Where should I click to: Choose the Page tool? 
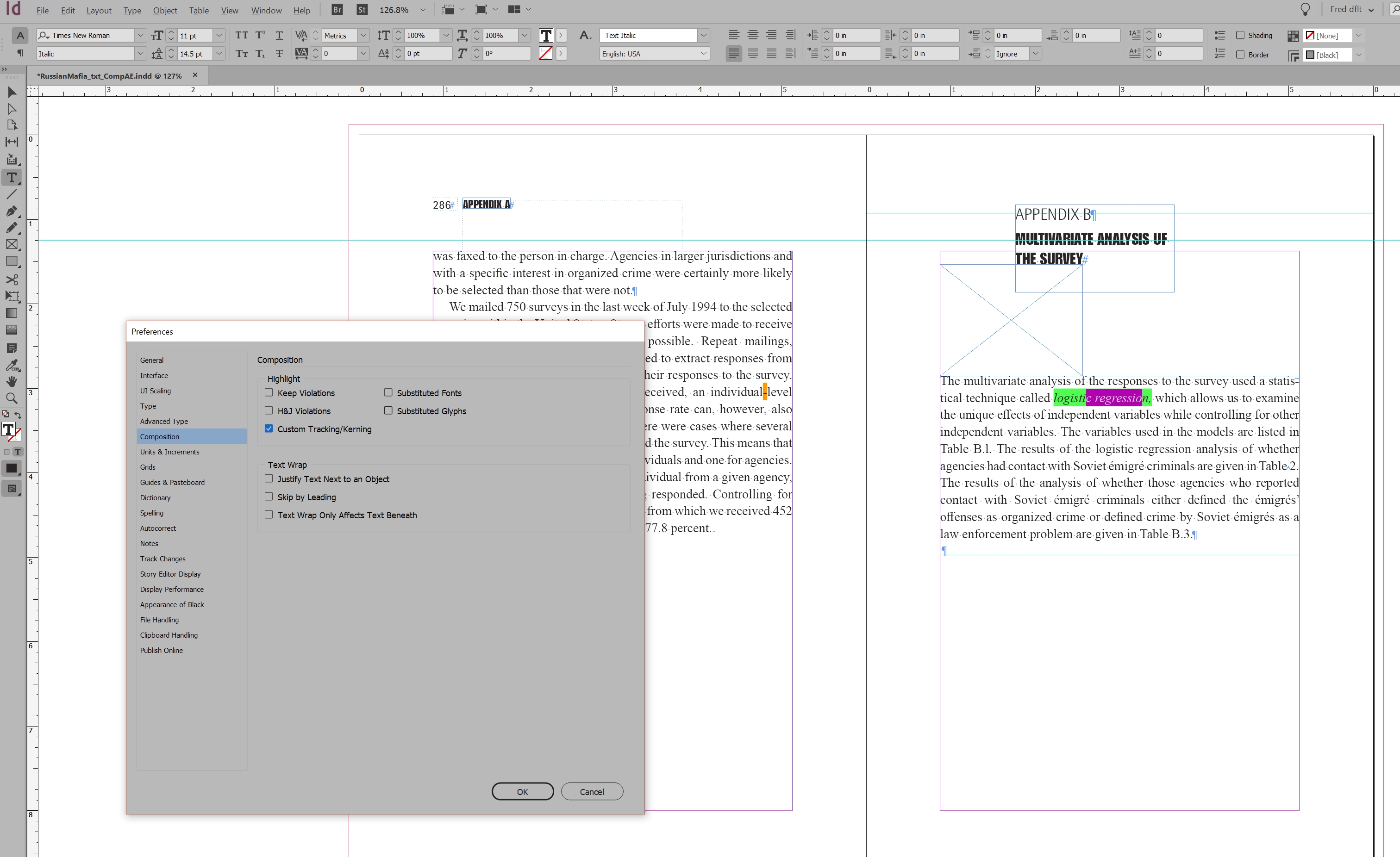coord(12,125)
